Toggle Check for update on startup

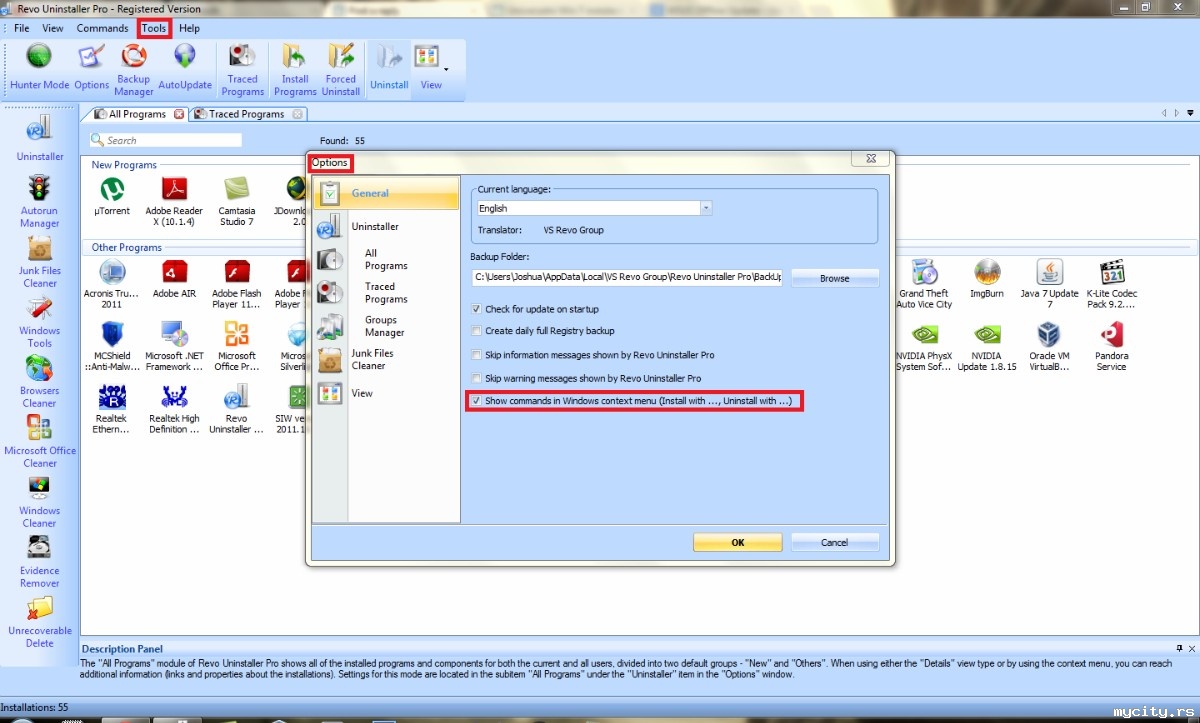[x=476, y=309]
